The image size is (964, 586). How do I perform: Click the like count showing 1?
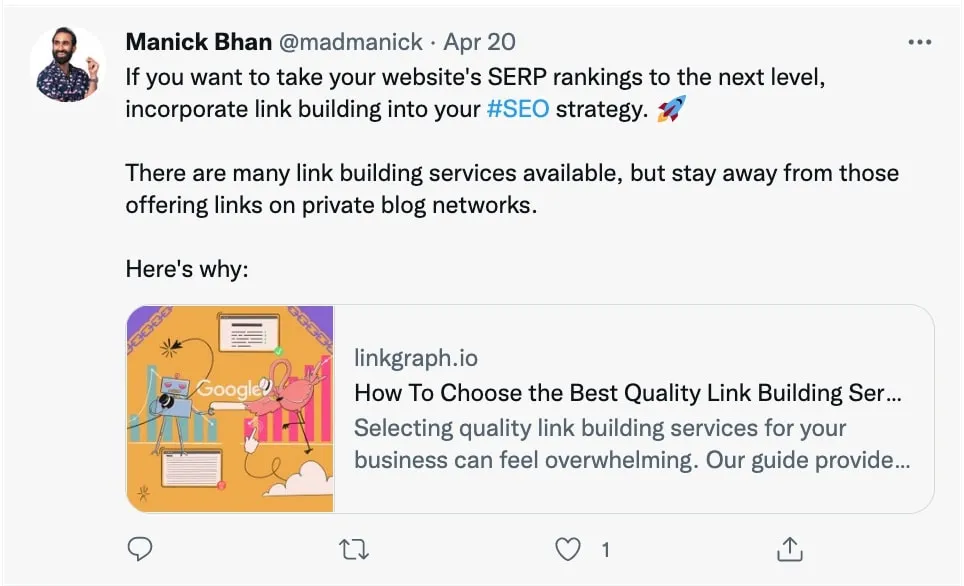[605, 549]
